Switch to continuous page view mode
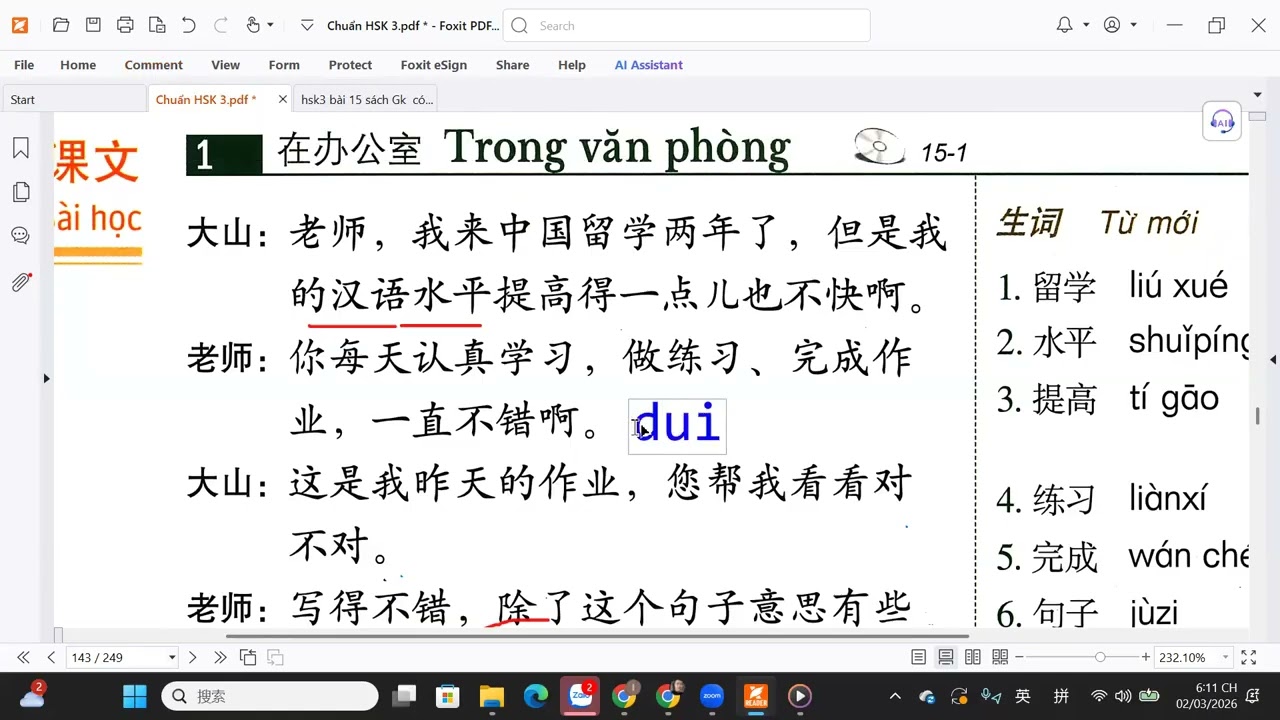This screenshot has width=1280, height=720. 945,657
